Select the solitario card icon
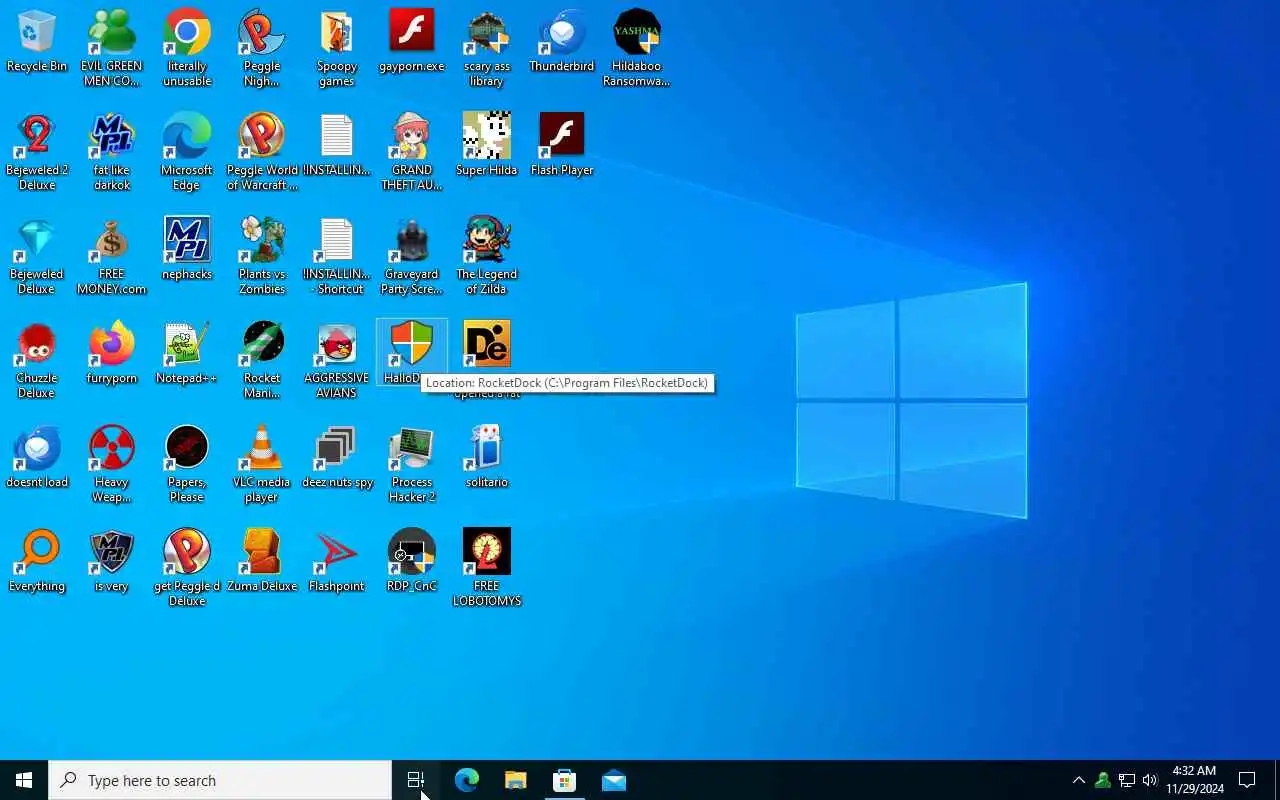 point(487,457)
